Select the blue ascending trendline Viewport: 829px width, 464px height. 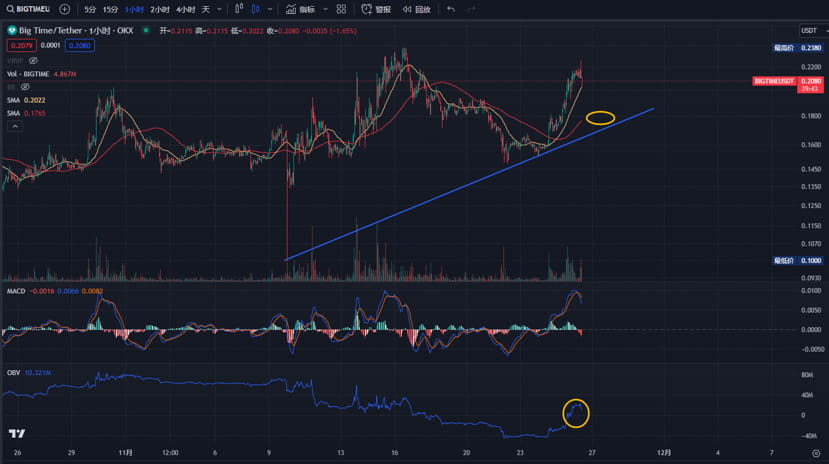469,184
